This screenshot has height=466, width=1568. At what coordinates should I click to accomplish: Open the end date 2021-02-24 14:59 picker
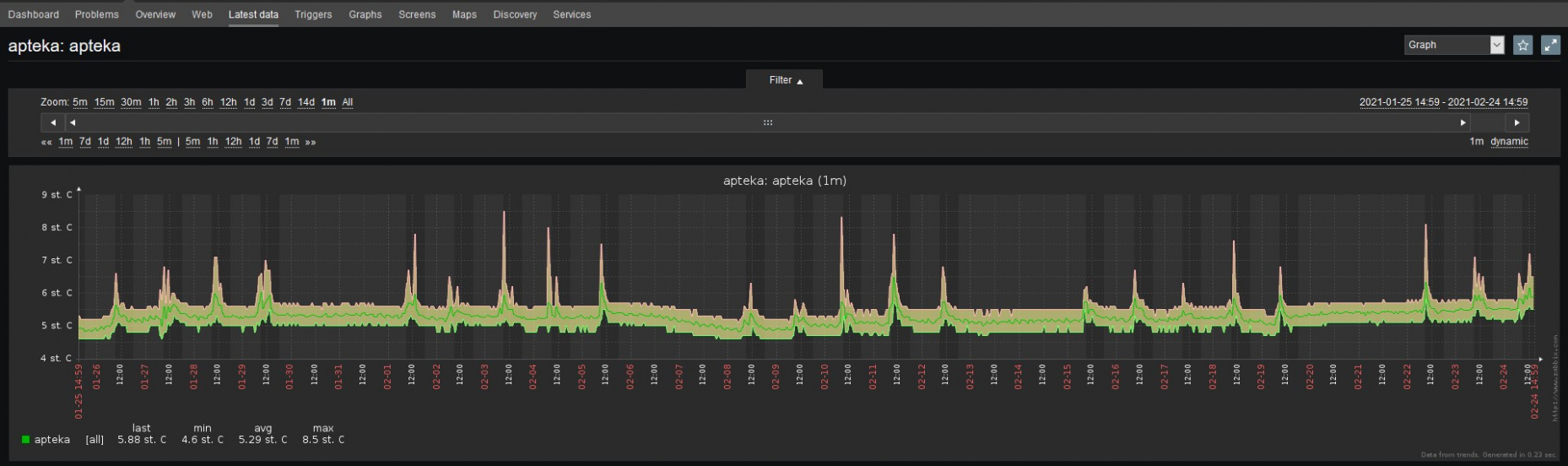click(x=1487, y=102)
